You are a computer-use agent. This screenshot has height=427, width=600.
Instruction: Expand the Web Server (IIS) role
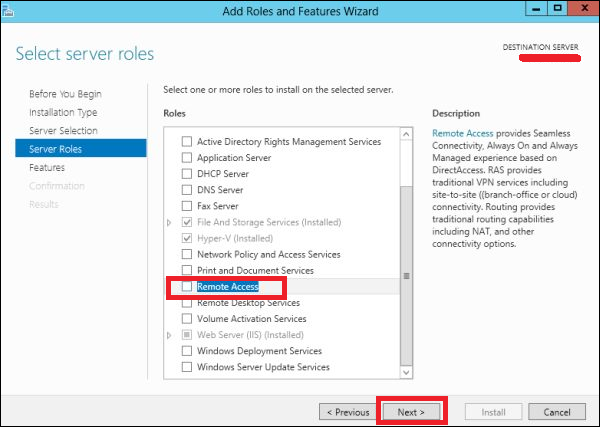click(x=169, y=335)
